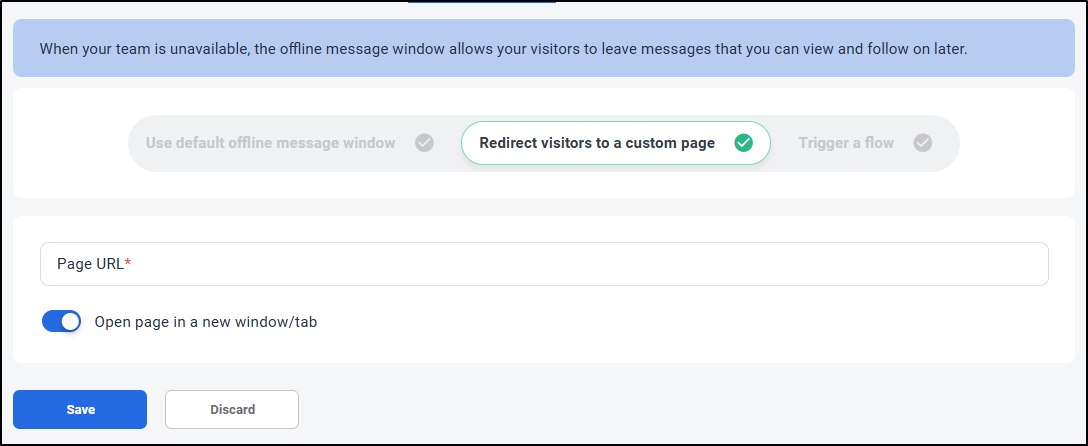
Task: Click the Open page in a new window/tab label
Action: [x=205, y=322]
